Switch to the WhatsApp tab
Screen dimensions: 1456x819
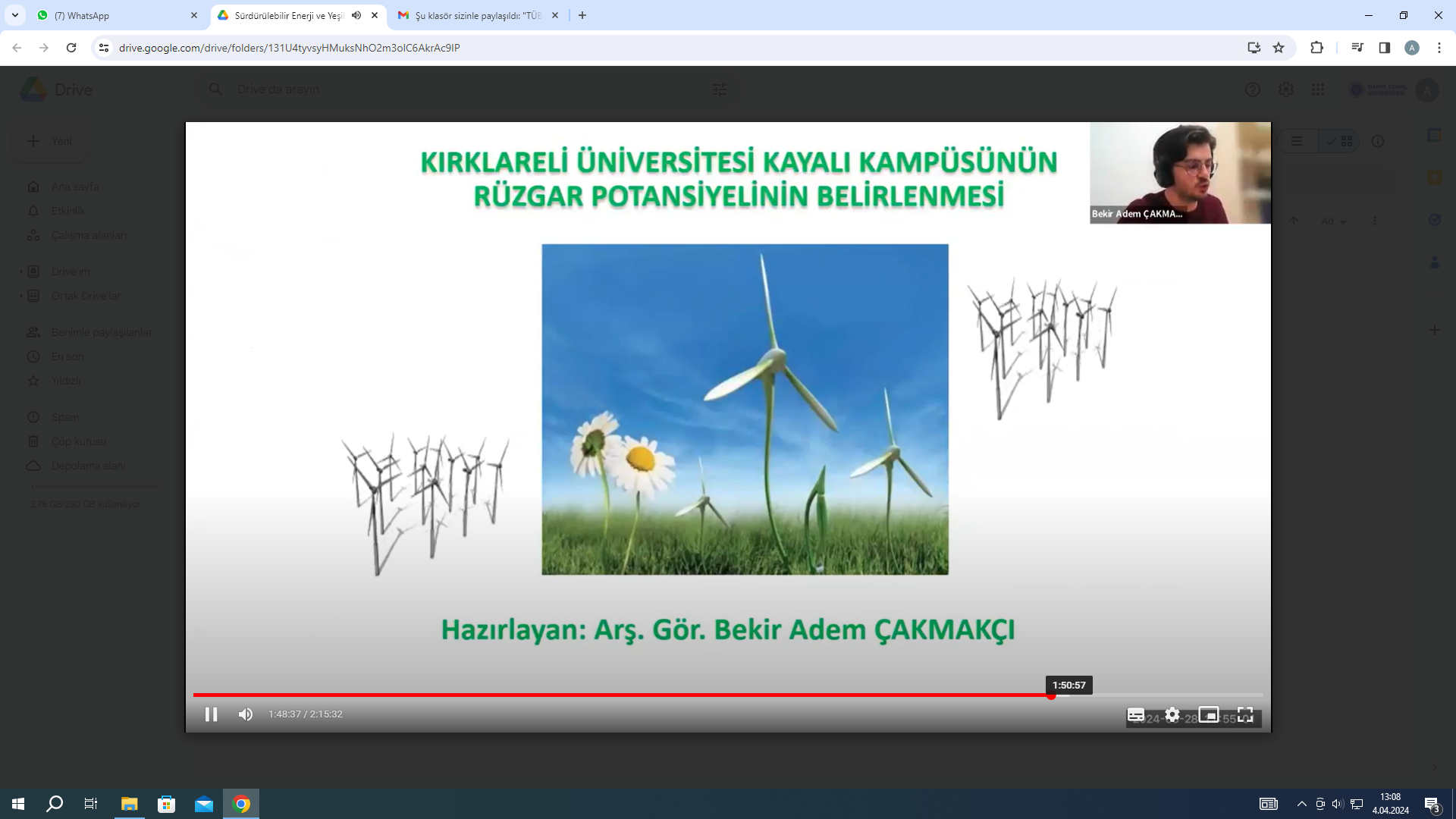[106, 15]
